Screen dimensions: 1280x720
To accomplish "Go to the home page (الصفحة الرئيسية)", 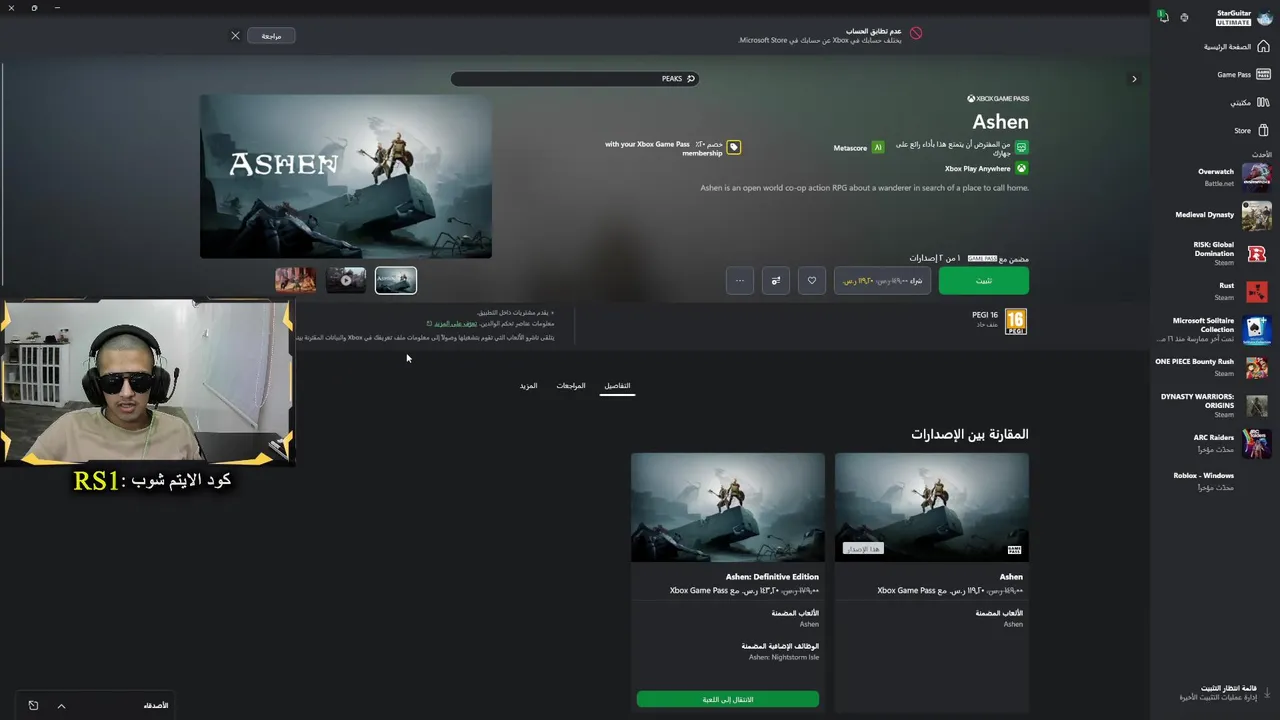I will (x=1236, y=47).
